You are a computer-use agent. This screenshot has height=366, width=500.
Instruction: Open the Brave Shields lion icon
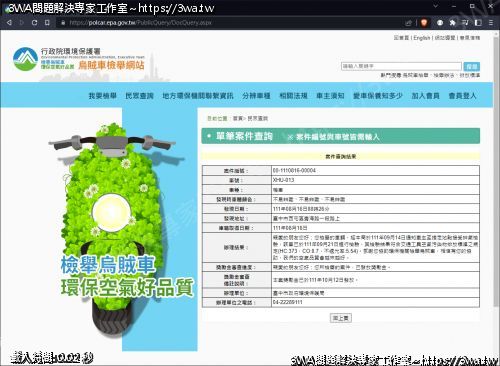424,23
